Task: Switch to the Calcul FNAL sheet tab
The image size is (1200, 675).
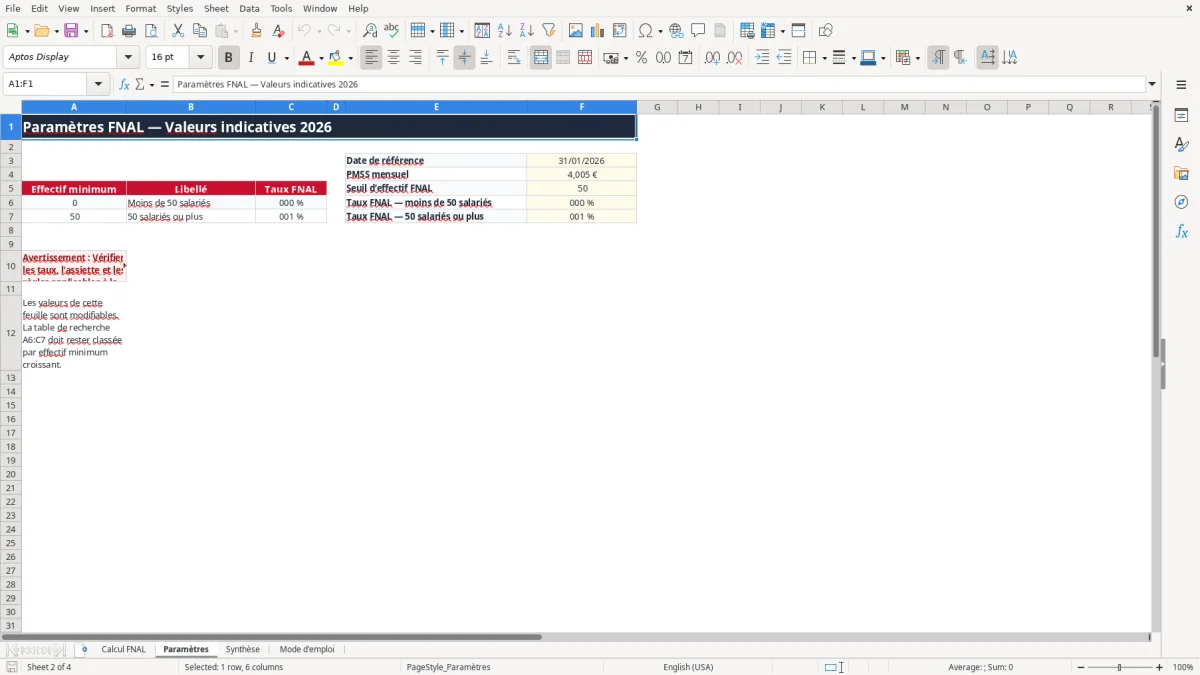Action: click(123, 650)
